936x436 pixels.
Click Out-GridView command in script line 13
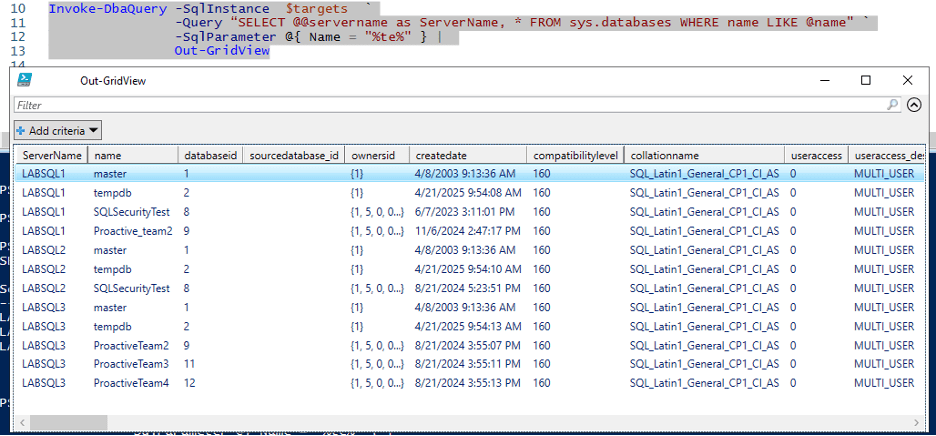(x=222, y=51)
